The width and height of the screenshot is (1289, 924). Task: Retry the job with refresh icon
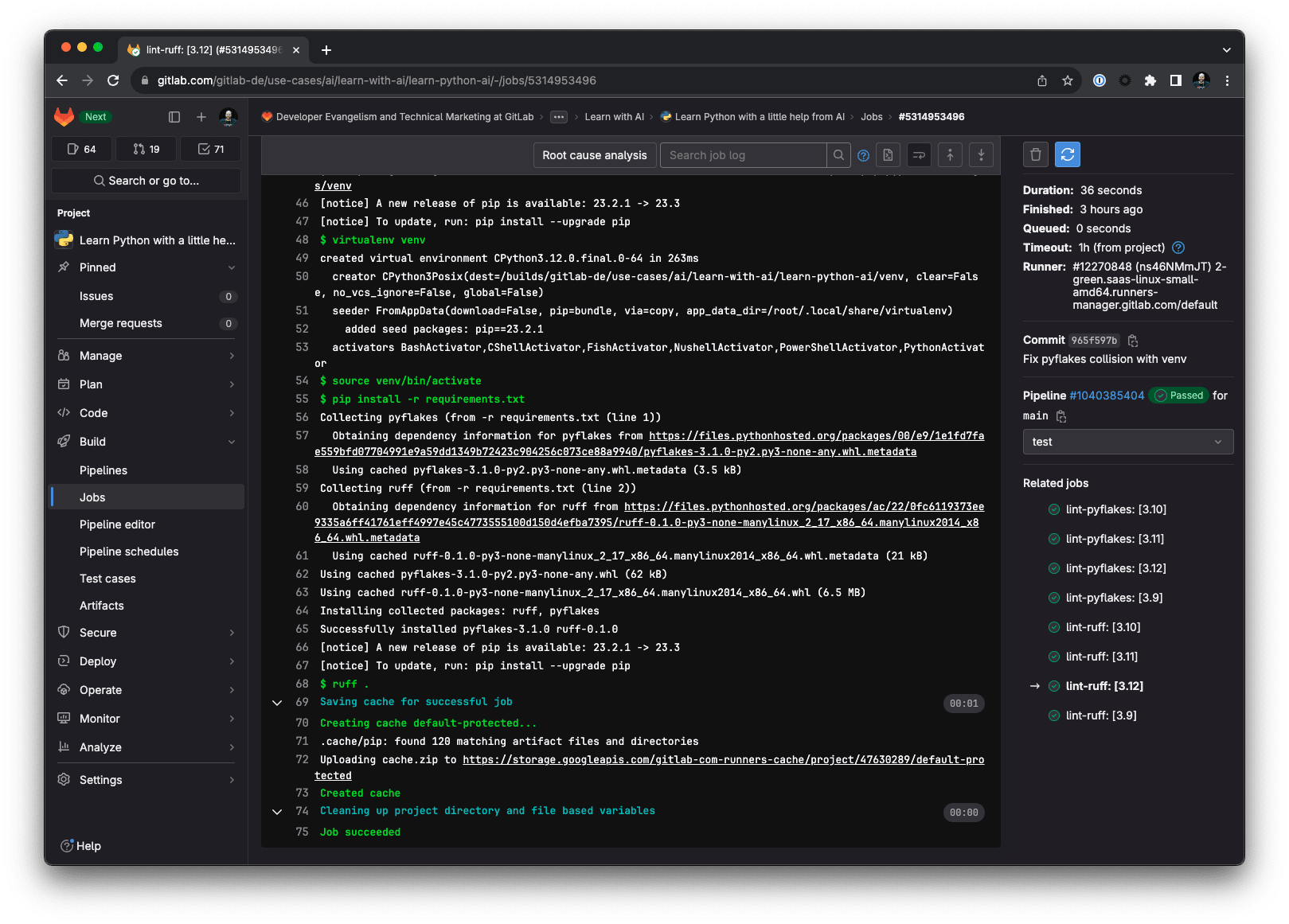point(1068,154)
